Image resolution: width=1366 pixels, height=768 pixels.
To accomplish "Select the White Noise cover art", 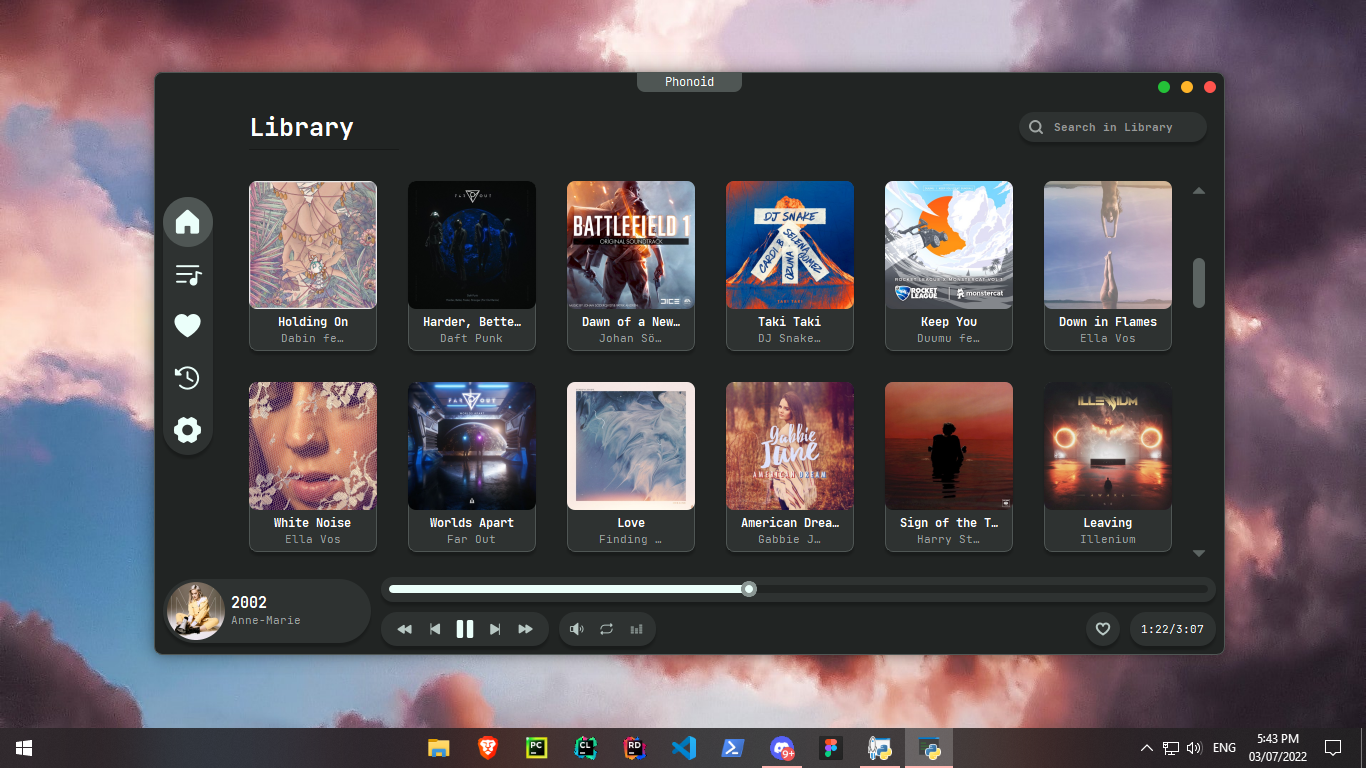I will point(313,446).
